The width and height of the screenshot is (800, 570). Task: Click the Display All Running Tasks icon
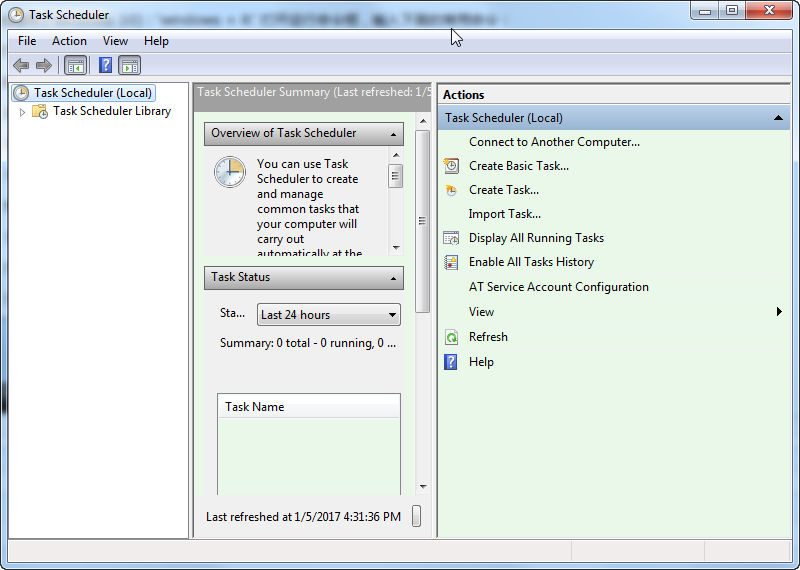(x=451, y=238)
